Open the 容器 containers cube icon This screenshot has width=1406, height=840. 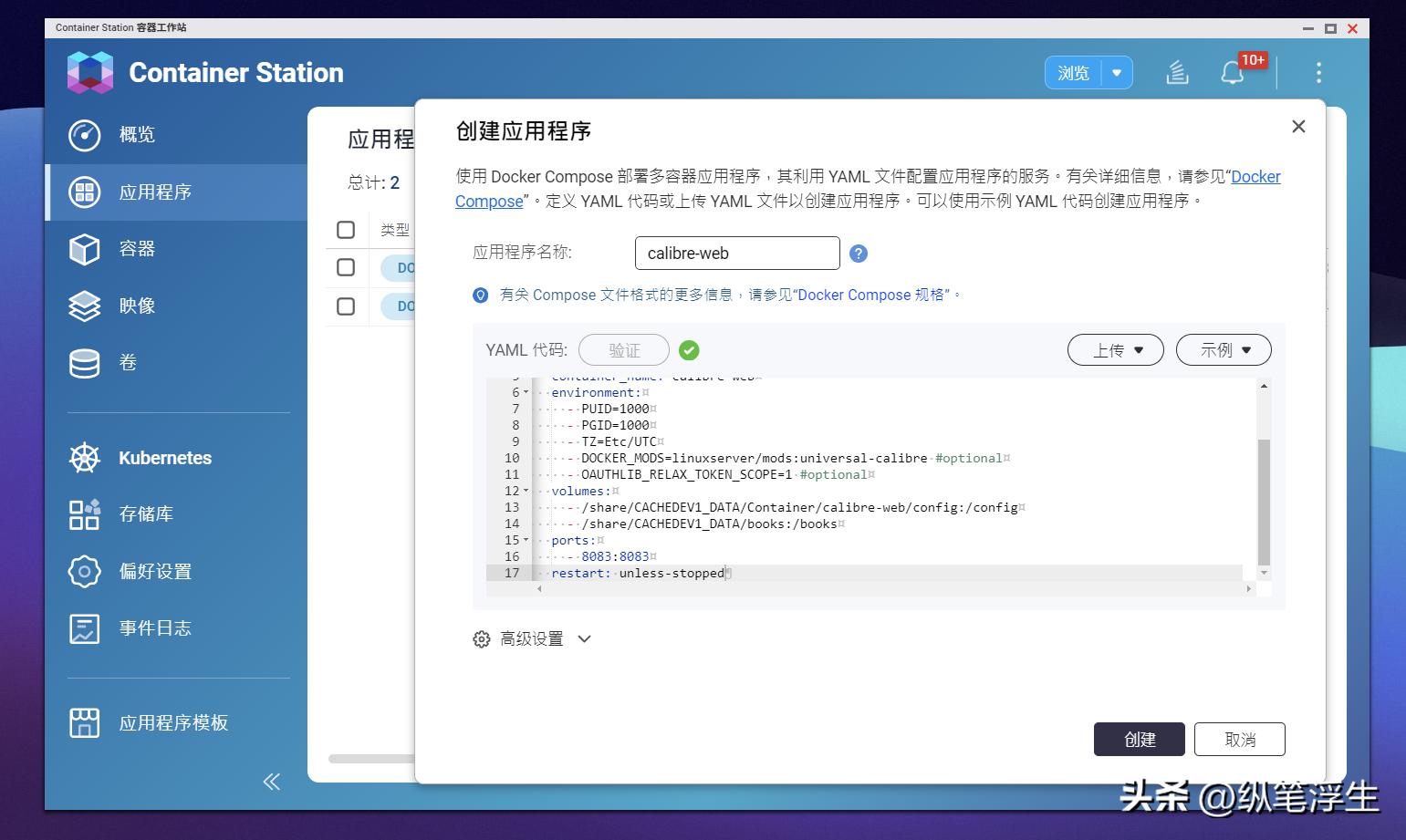(85, 249)
